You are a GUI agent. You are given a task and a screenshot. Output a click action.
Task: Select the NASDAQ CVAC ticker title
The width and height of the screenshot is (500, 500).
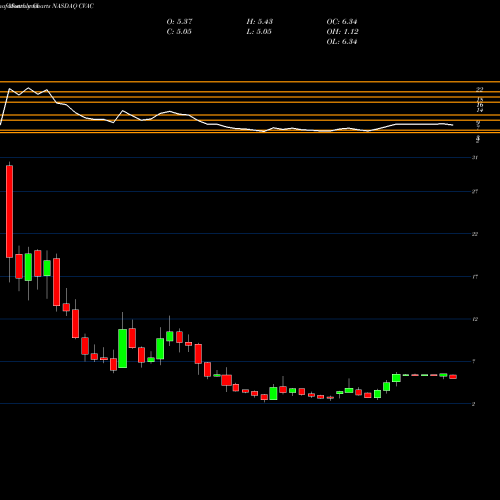(73, 6)
